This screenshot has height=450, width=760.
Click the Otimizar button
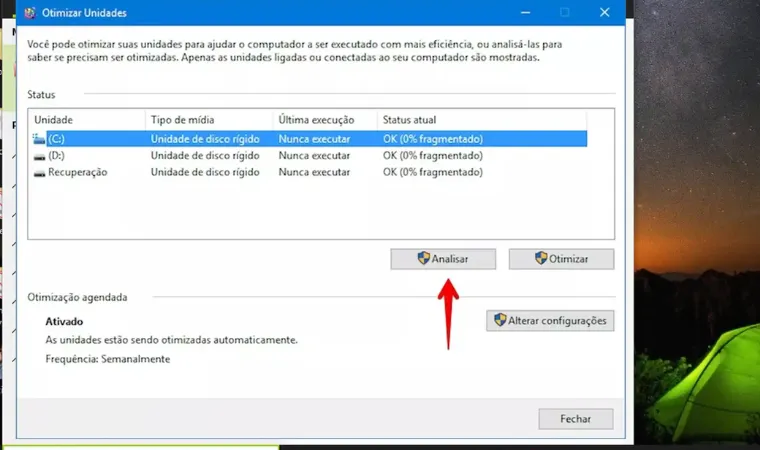[x=561, y=259]
